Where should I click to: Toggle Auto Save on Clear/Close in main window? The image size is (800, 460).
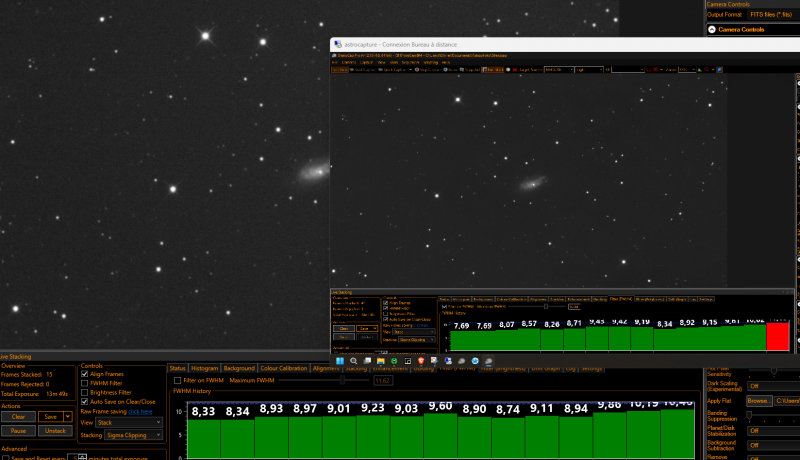85,401
